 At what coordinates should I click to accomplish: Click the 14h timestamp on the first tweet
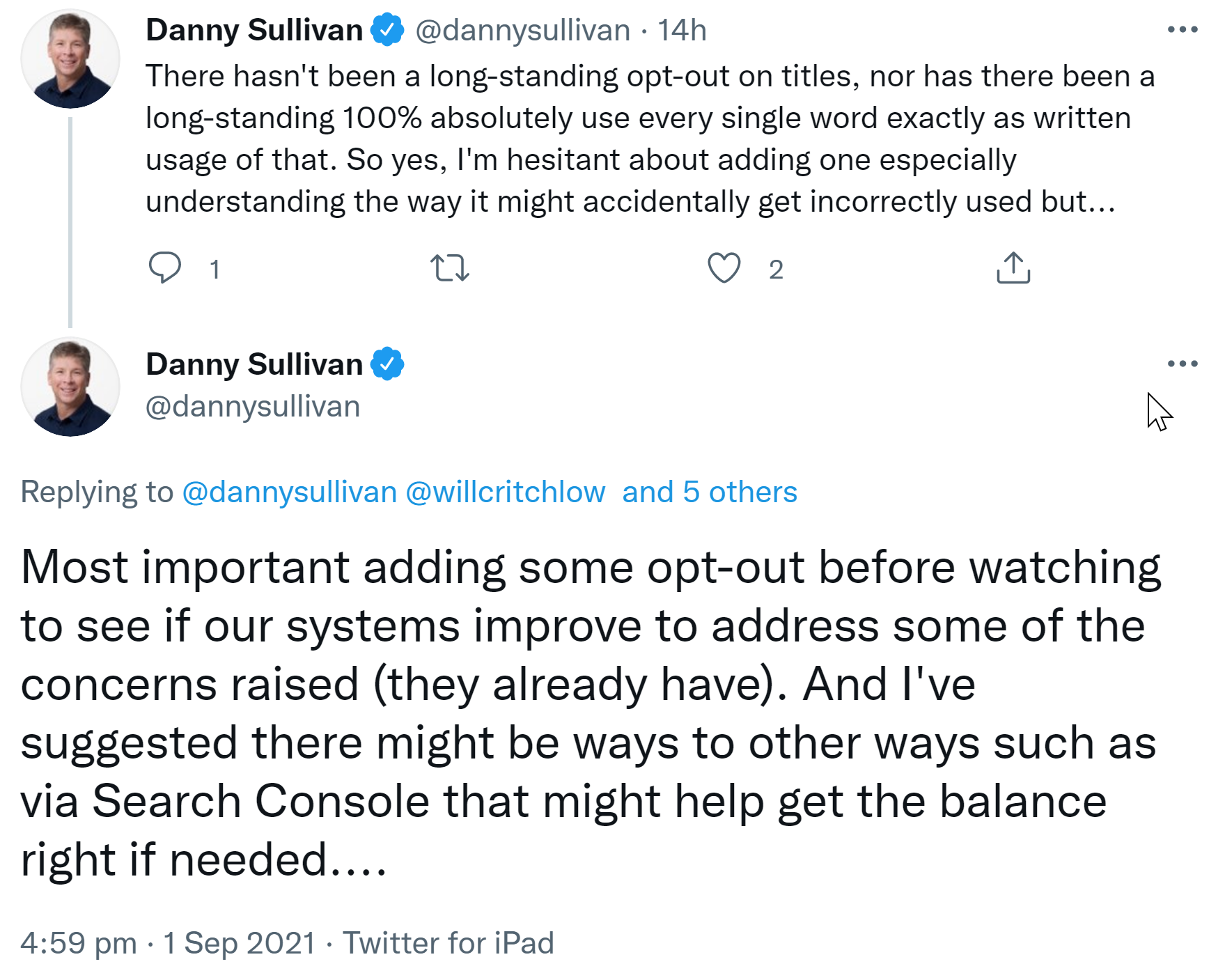(x=682, y=30)
